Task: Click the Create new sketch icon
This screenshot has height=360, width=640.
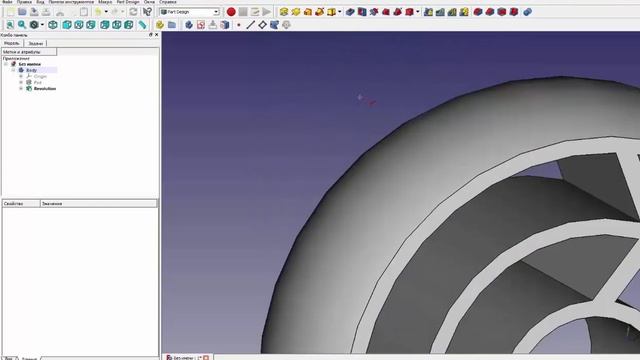Action: [x=201, y=25]
